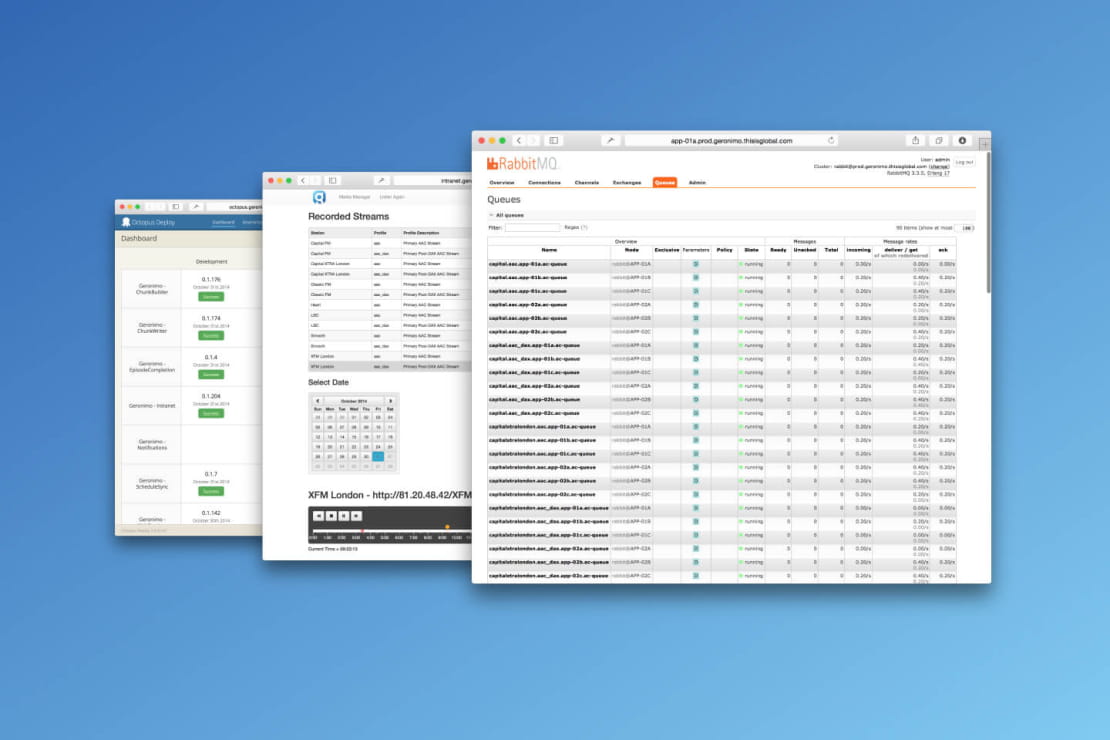Click the RabbitMQ window address bar

731,140
